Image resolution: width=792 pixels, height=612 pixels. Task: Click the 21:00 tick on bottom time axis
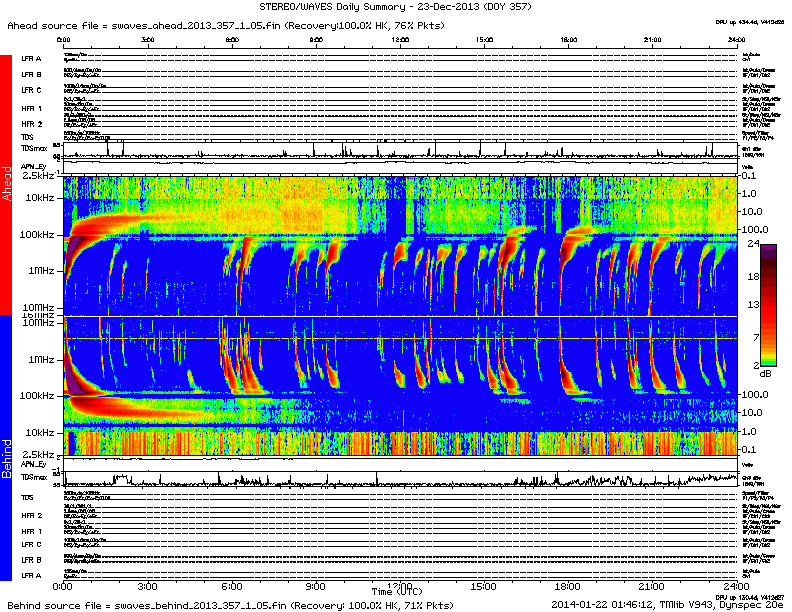(x=651, y=585)
